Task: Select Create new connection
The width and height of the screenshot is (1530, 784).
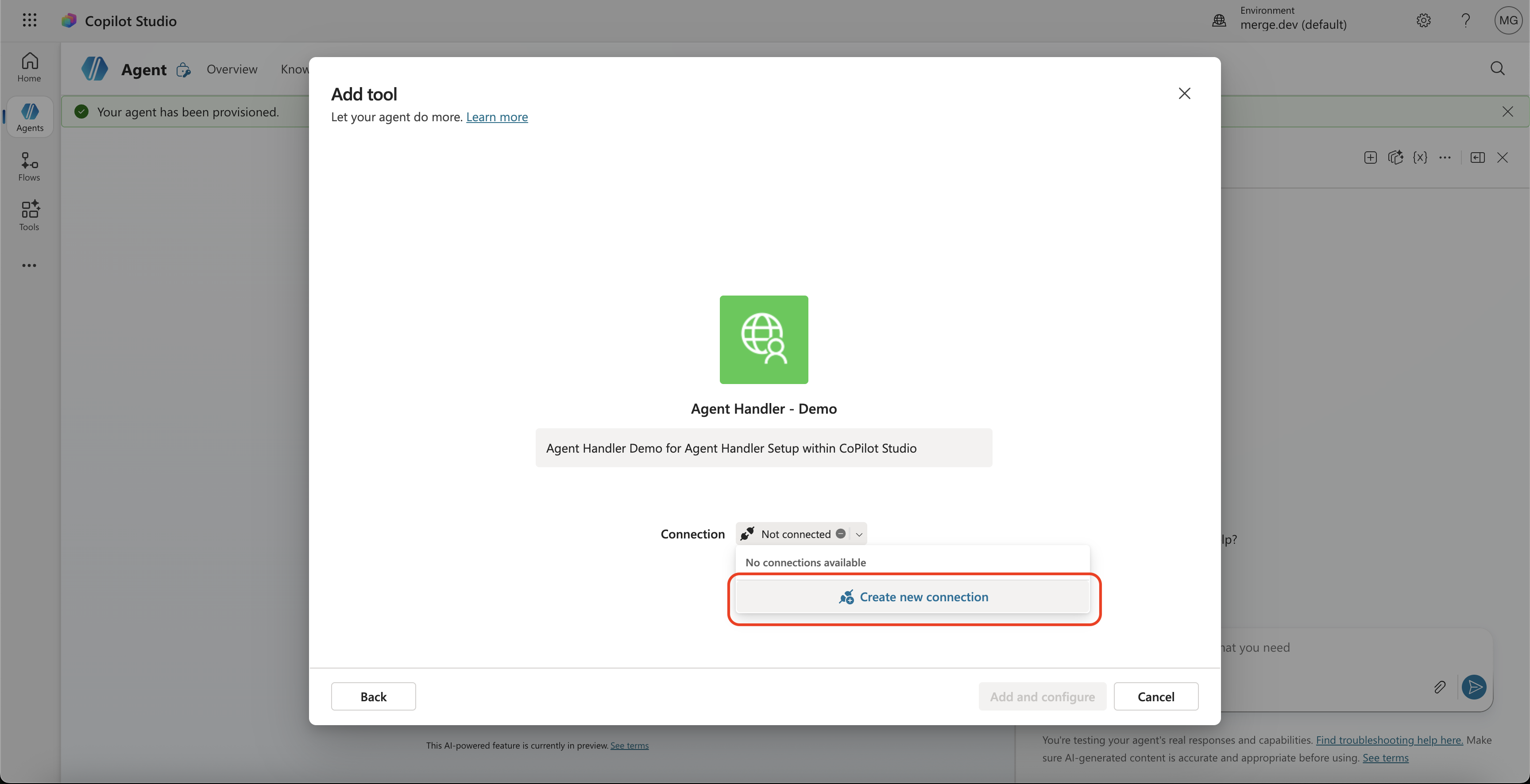Action: coord(913,597)
